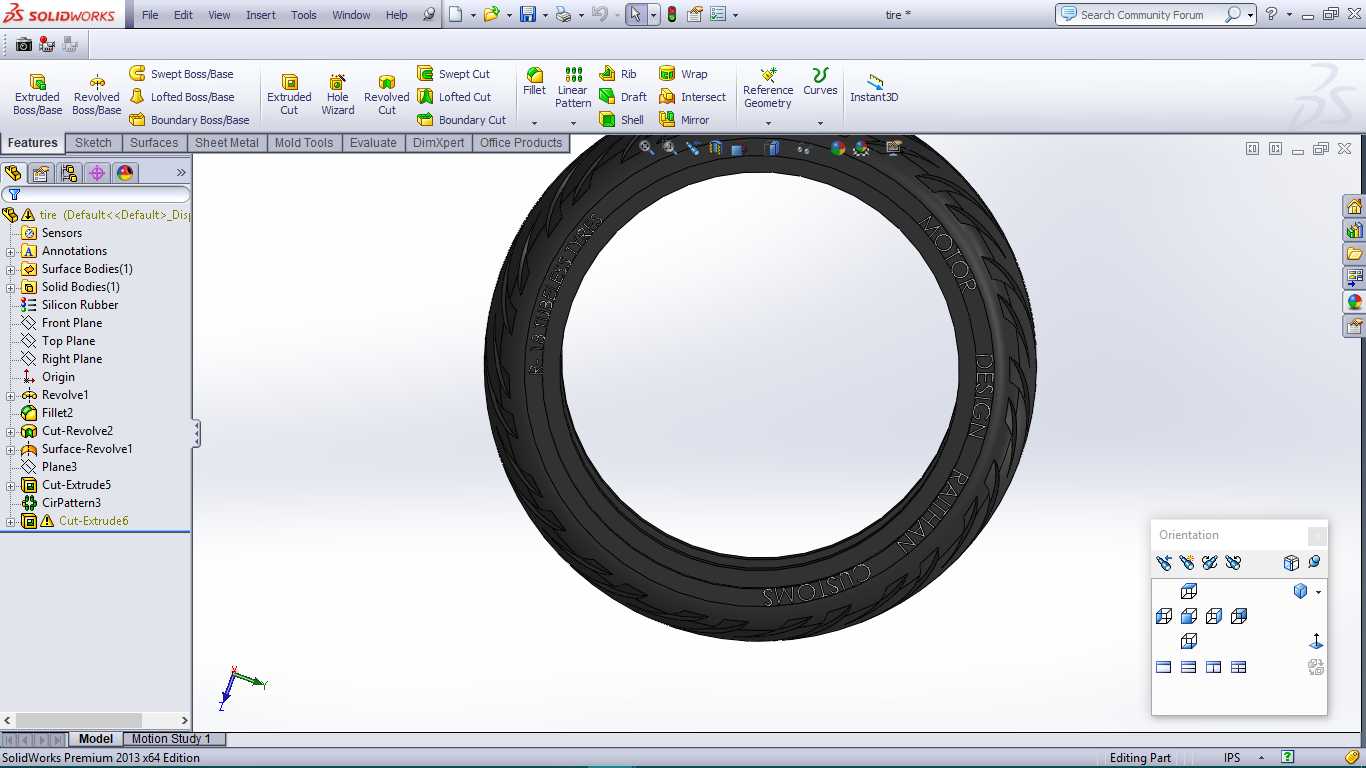
Task: Open the DisplayManager tab icon
Action: (125, 173)
